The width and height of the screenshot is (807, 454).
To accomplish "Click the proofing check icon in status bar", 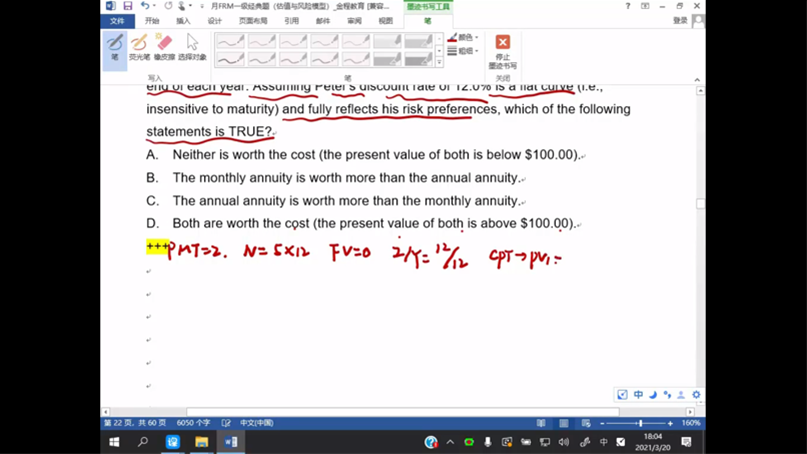I will pos(226,423).
